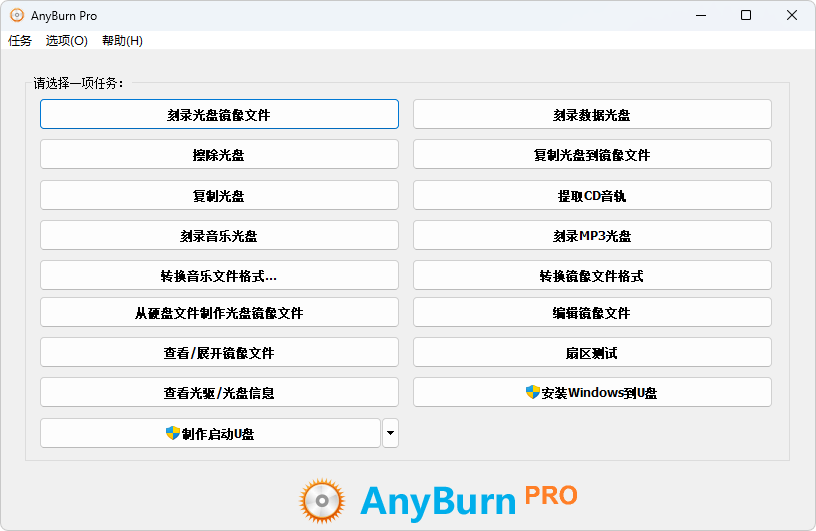Select 刻录音乐光盘 button
The image size is (816, 531).
[219, 235]
